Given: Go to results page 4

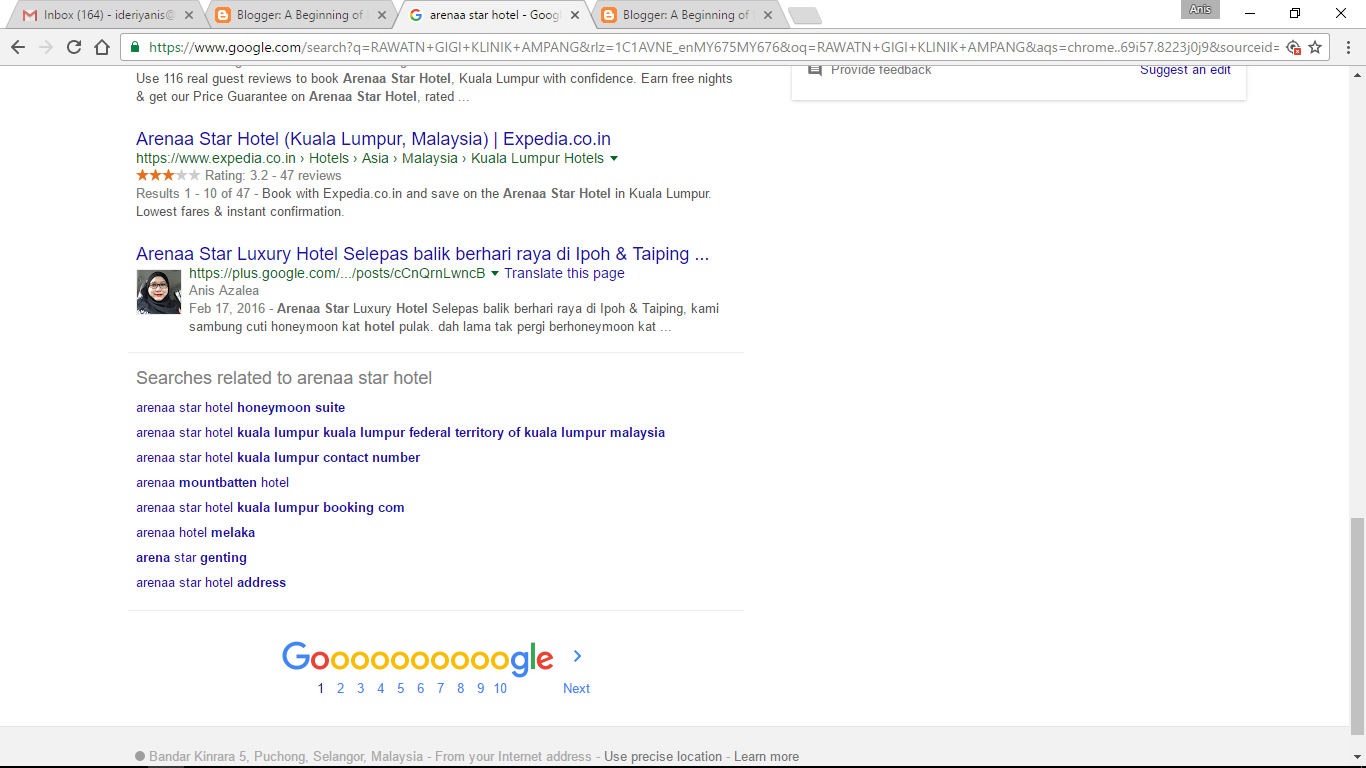Looking at the screenshot, I should (380, 688).
